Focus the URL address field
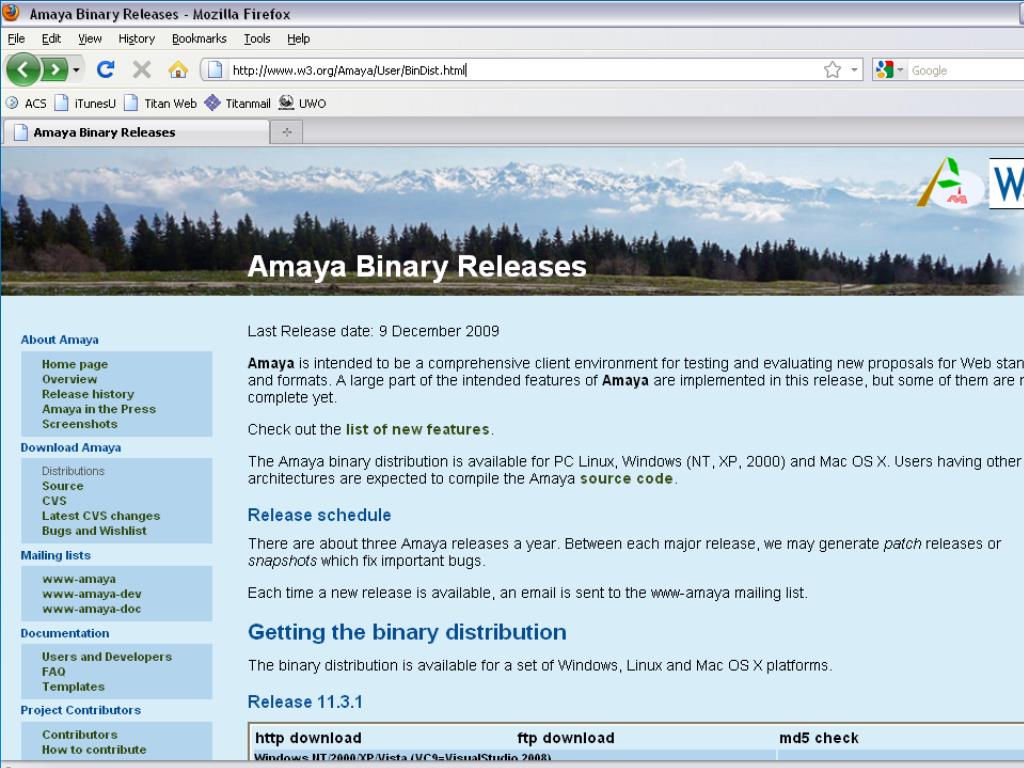This screenshot has width=1024, height=768. point(522,71)
